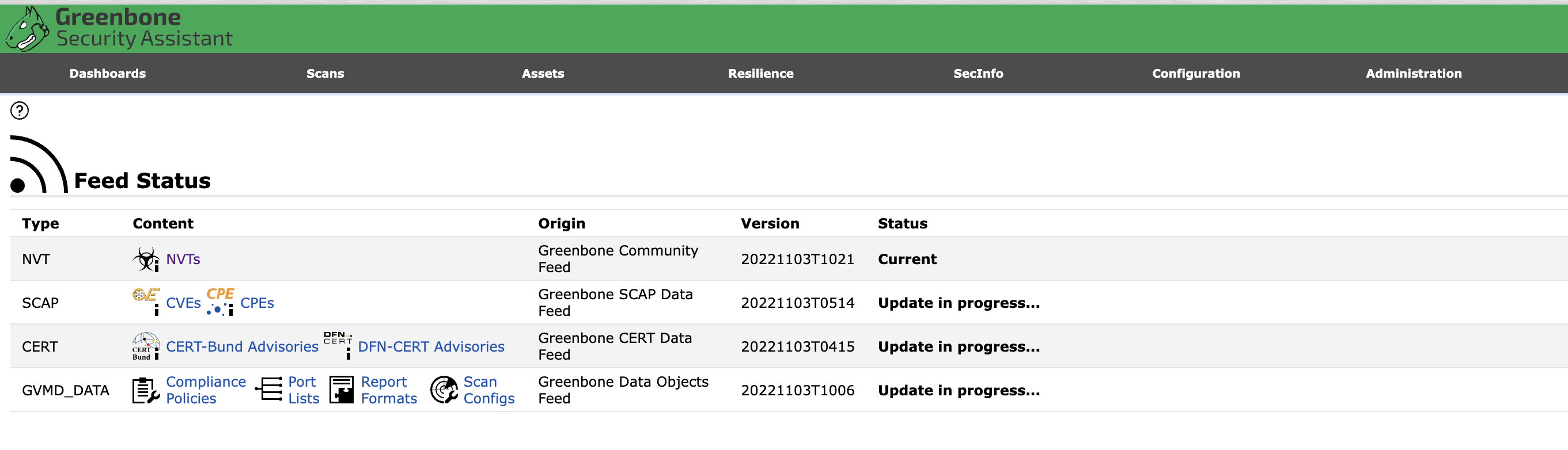Screen dimensions: 1568x450
Task: Select the CERT type cell
Action: click(40, 346)
